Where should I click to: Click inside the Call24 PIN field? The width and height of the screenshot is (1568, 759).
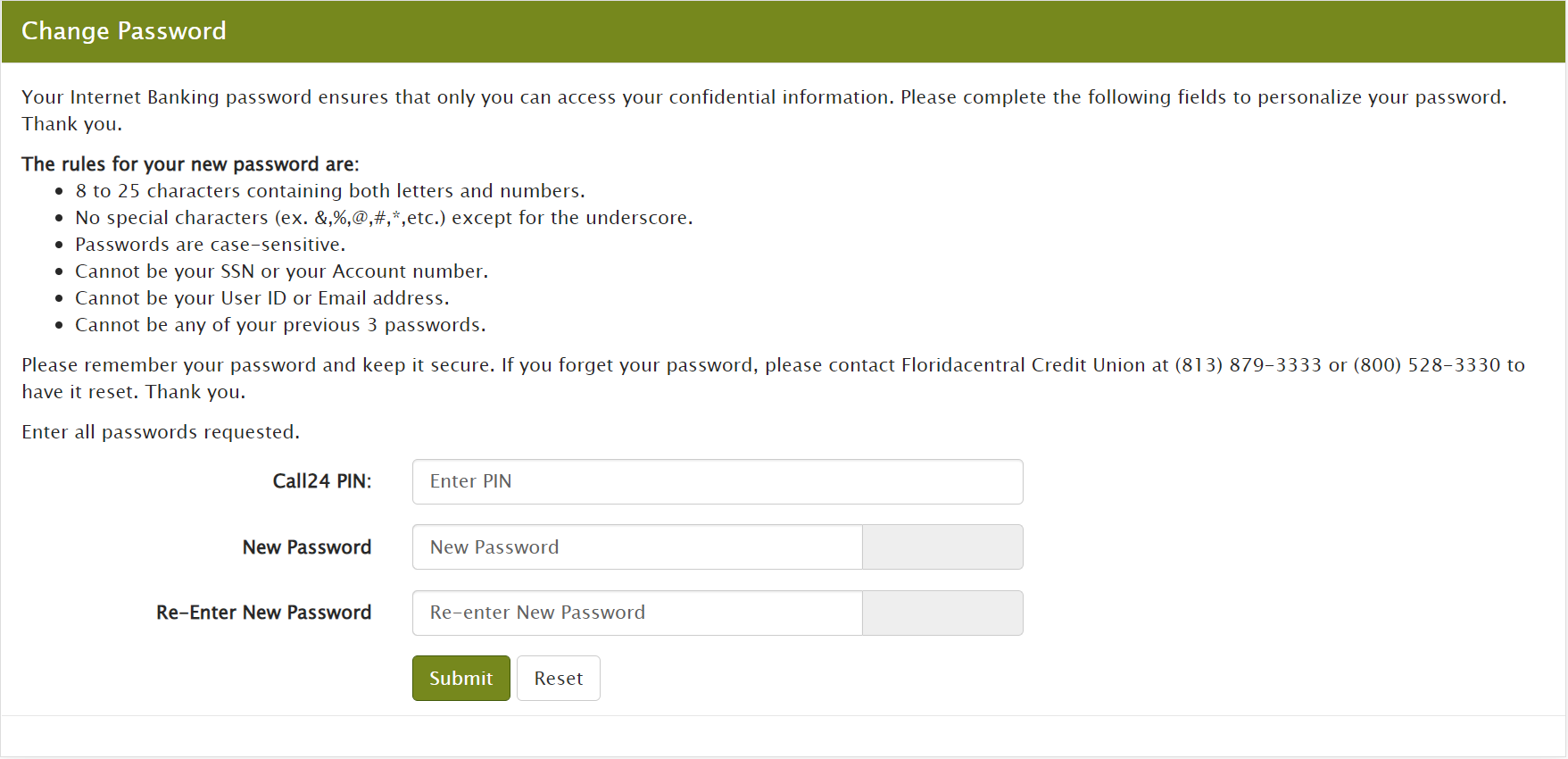(x=717, y=481)
